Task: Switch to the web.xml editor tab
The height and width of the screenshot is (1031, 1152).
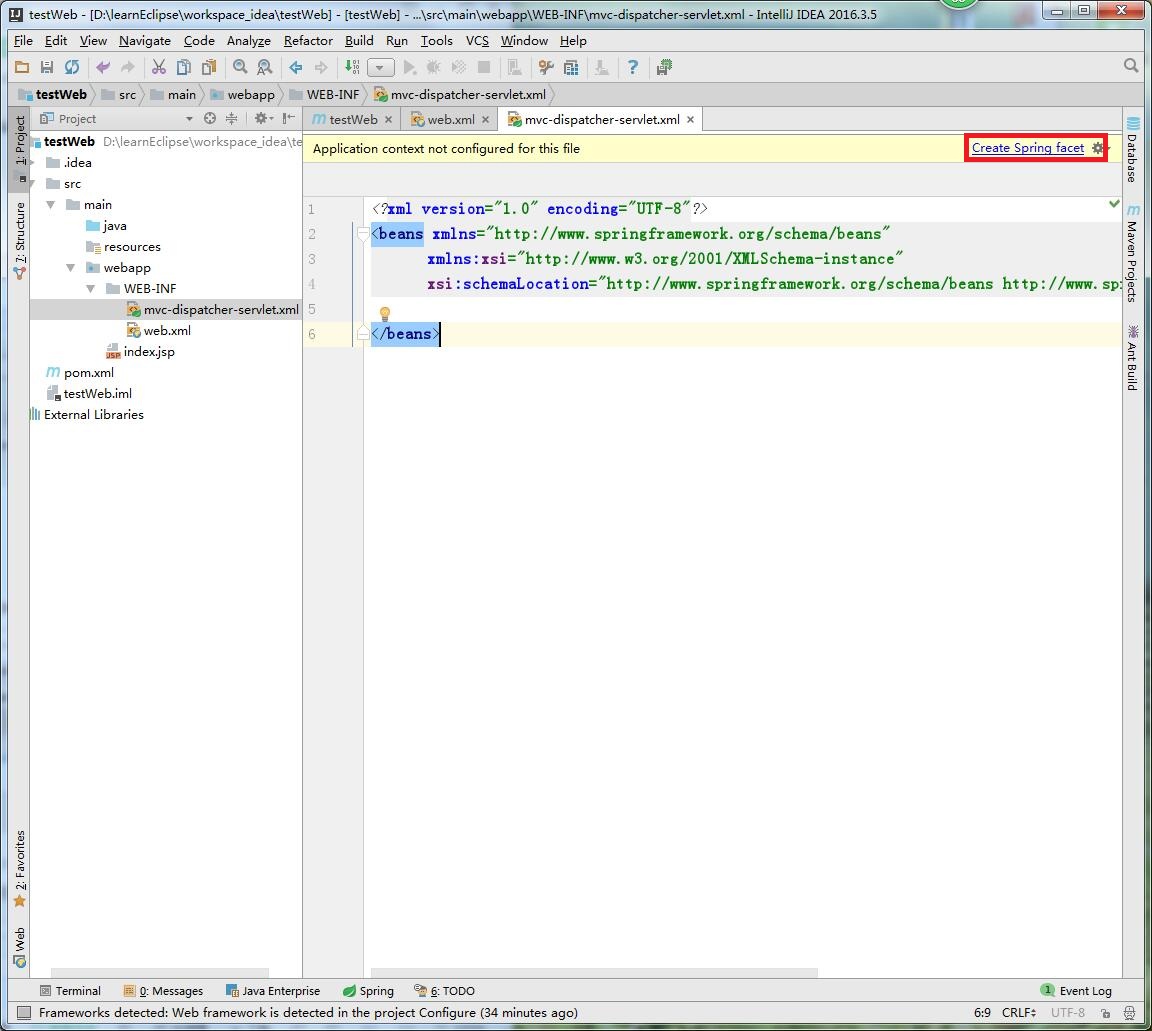Action: [x=449, y=119]
